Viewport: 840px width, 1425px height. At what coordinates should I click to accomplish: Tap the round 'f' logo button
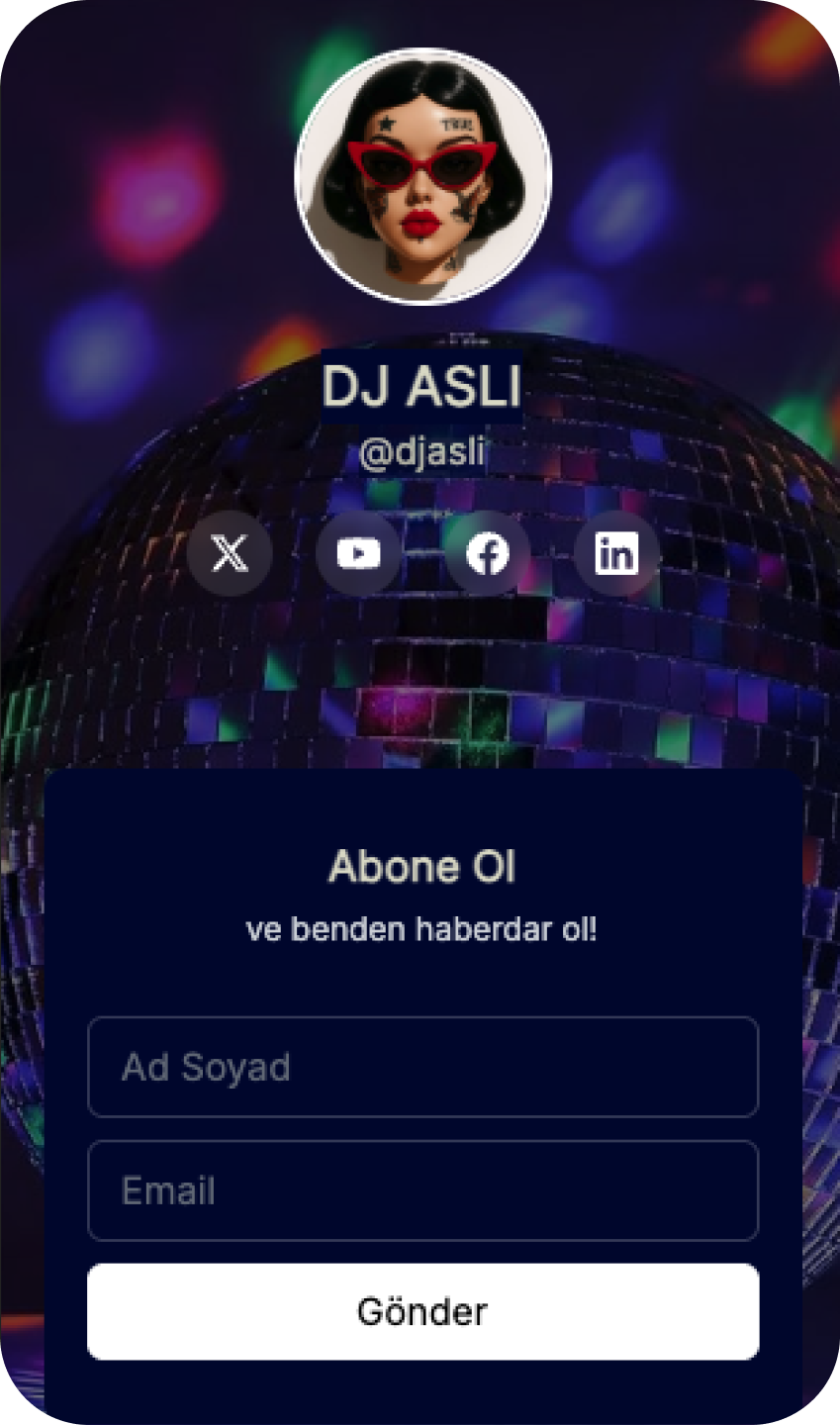coord(488,553)
